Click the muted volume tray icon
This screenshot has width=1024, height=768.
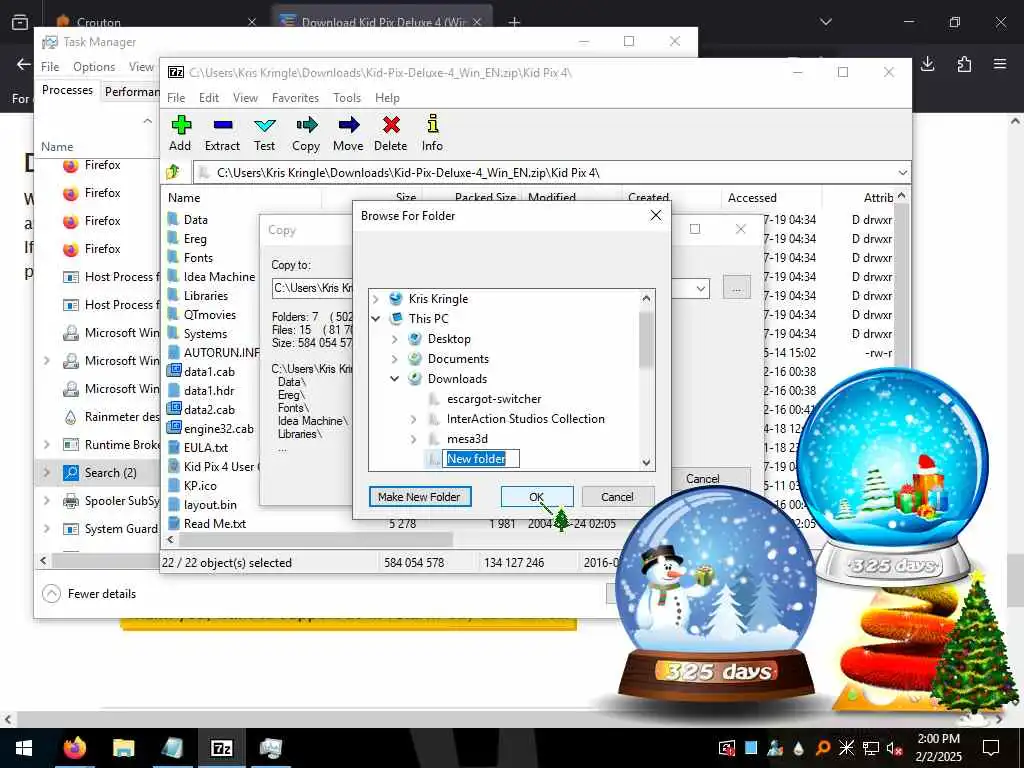tap(894, 748)
